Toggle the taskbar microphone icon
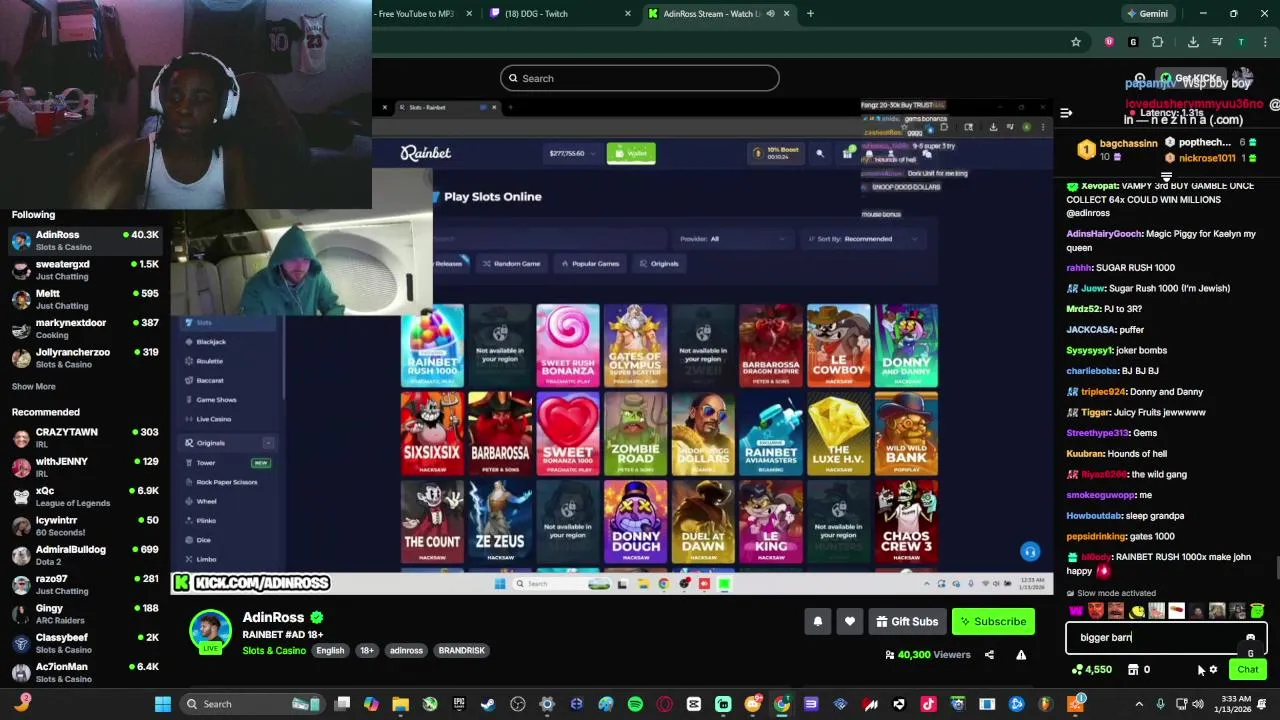This screenshot has width=1280, height=720. pos(1160,704)
